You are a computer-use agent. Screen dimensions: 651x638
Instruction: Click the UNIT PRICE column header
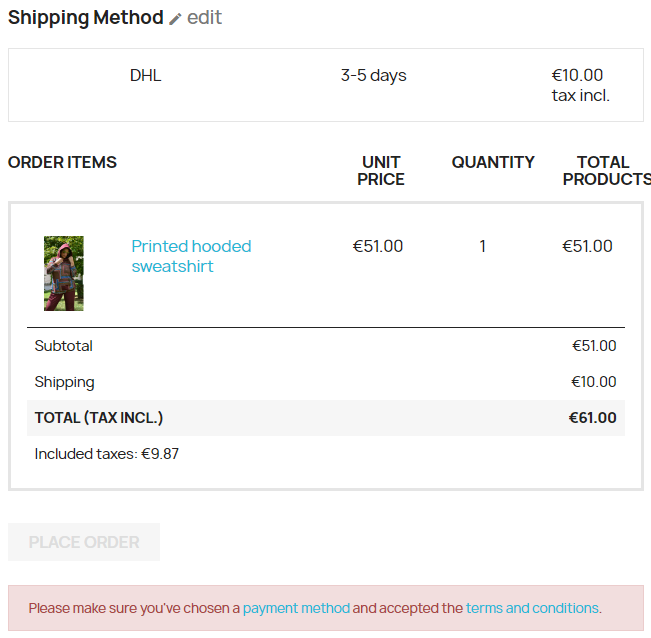(382, 171)
